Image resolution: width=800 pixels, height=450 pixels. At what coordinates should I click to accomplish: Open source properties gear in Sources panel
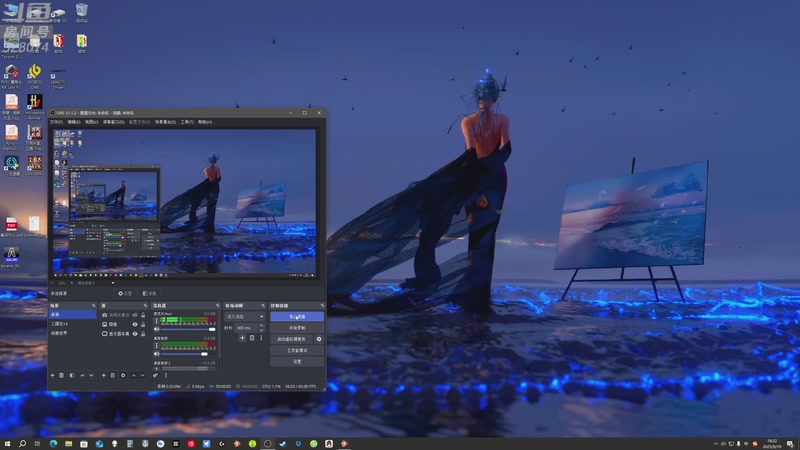click(123, 376)
